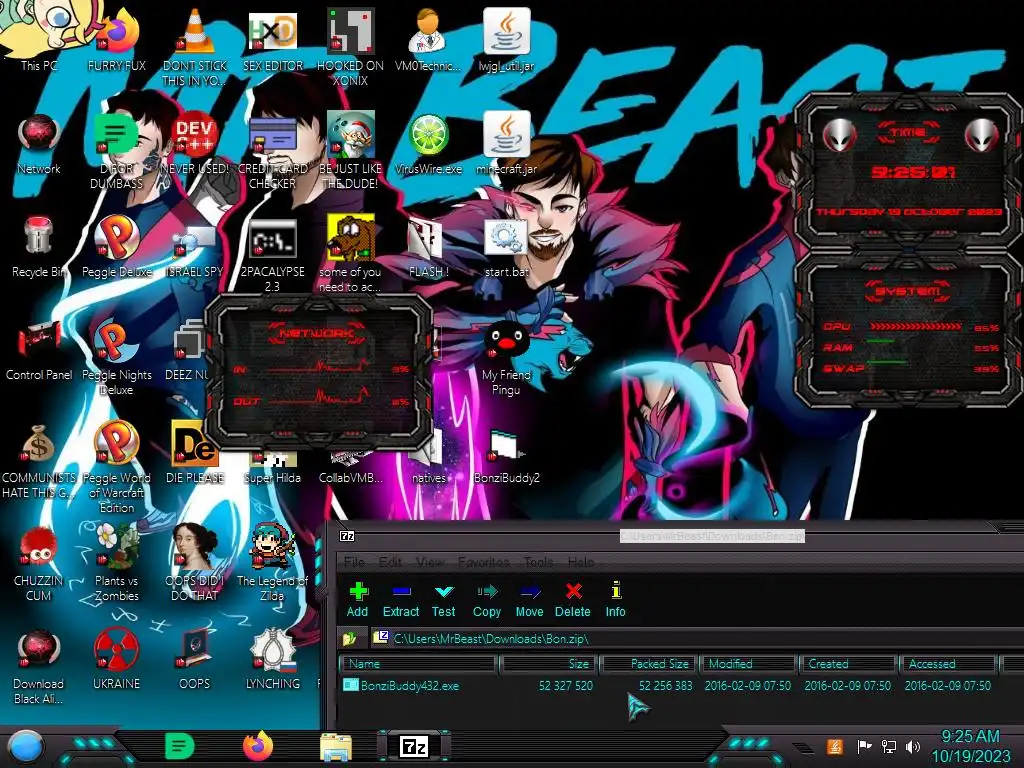Click the Copy toolbar icon in 7-Zip
Image resolution: width=1024 pixels, height=768 pixels.
[x=487, y=599]
